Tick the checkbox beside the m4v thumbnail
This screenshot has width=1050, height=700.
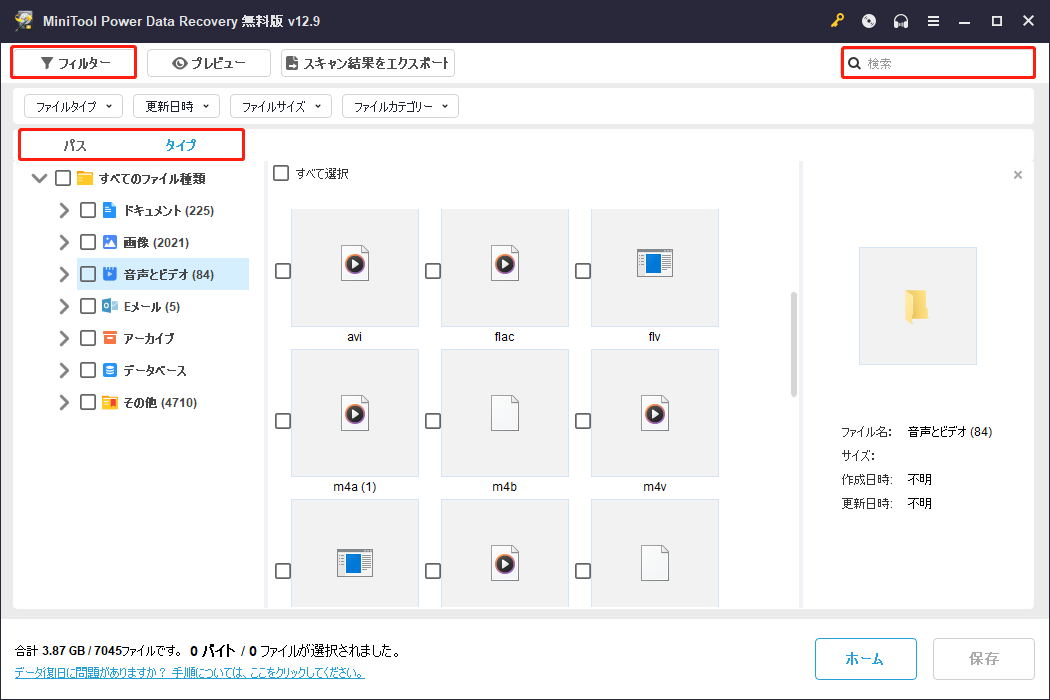pyautogui.click(x=583, y=421)
